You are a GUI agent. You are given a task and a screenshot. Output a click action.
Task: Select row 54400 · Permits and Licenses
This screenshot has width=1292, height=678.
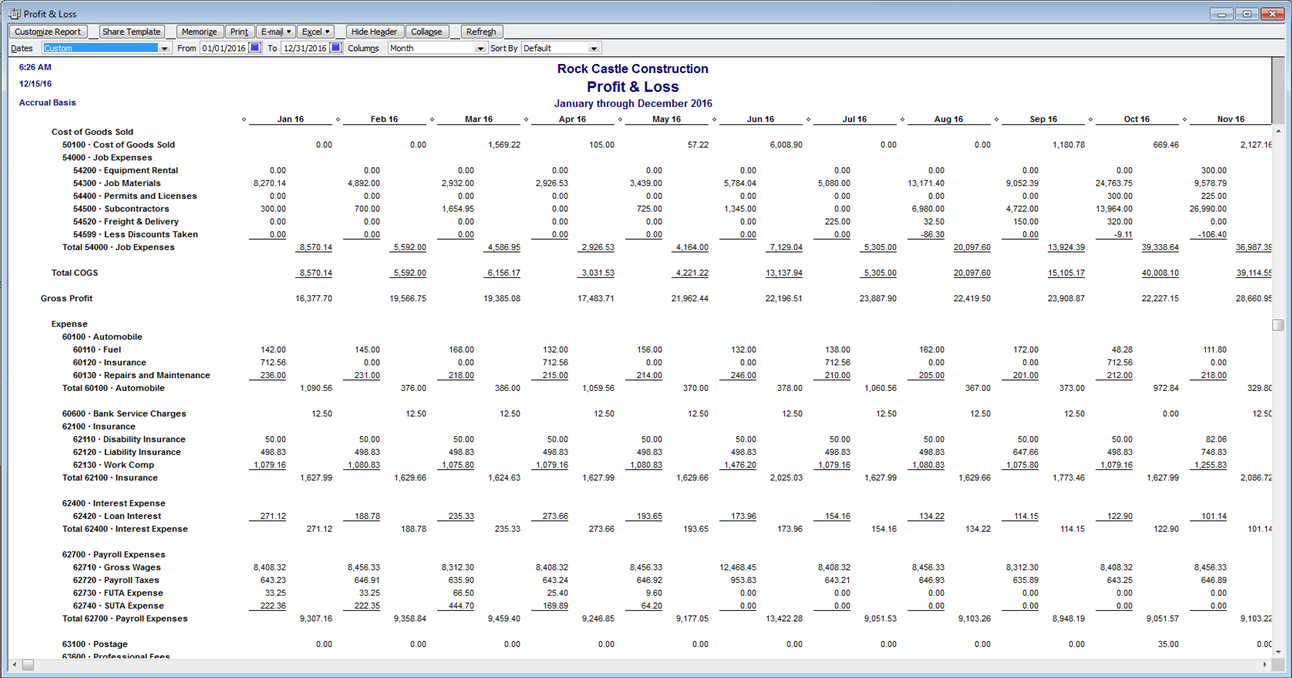click(x=135, y=196)
